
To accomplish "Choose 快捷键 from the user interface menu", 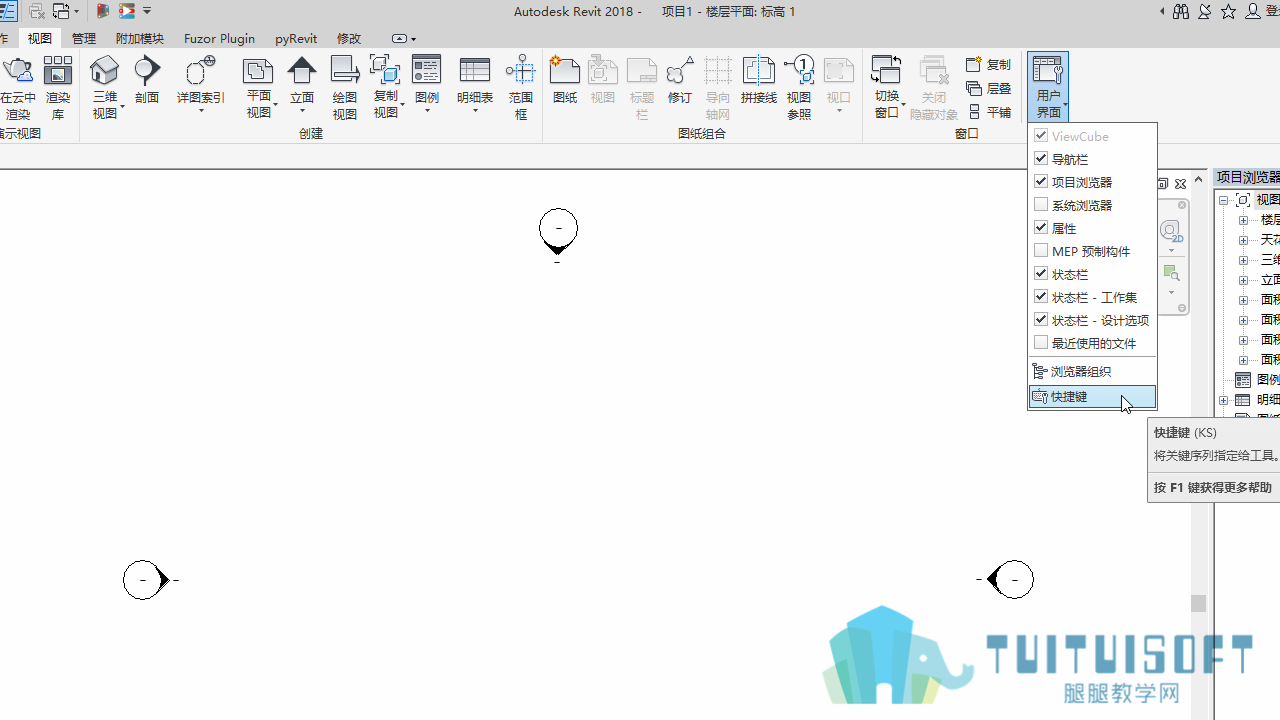I will click(1092, 397).
